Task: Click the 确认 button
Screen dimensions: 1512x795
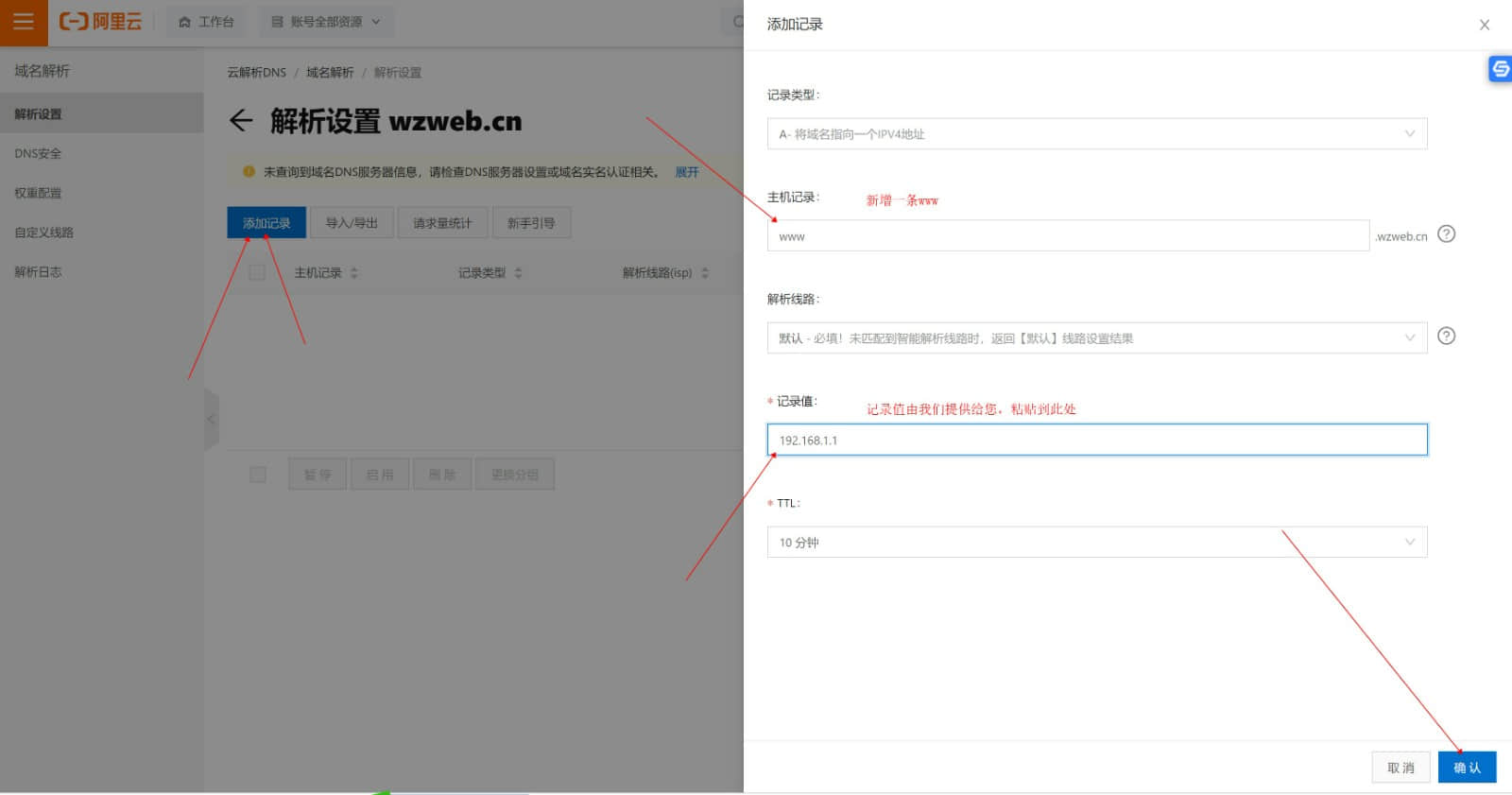Action: point(1467,768)
